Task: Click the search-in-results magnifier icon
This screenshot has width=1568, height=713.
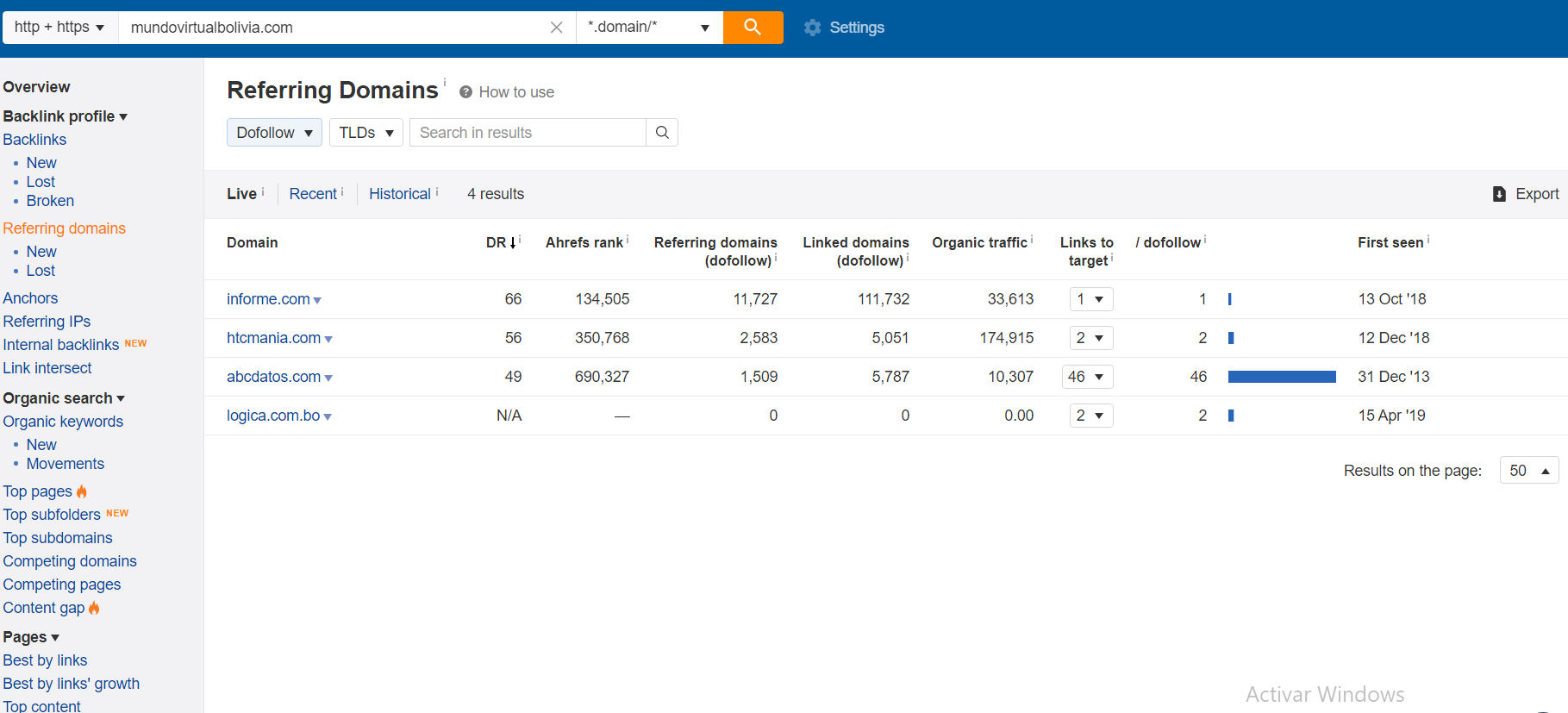Action: tap(662, 133)
